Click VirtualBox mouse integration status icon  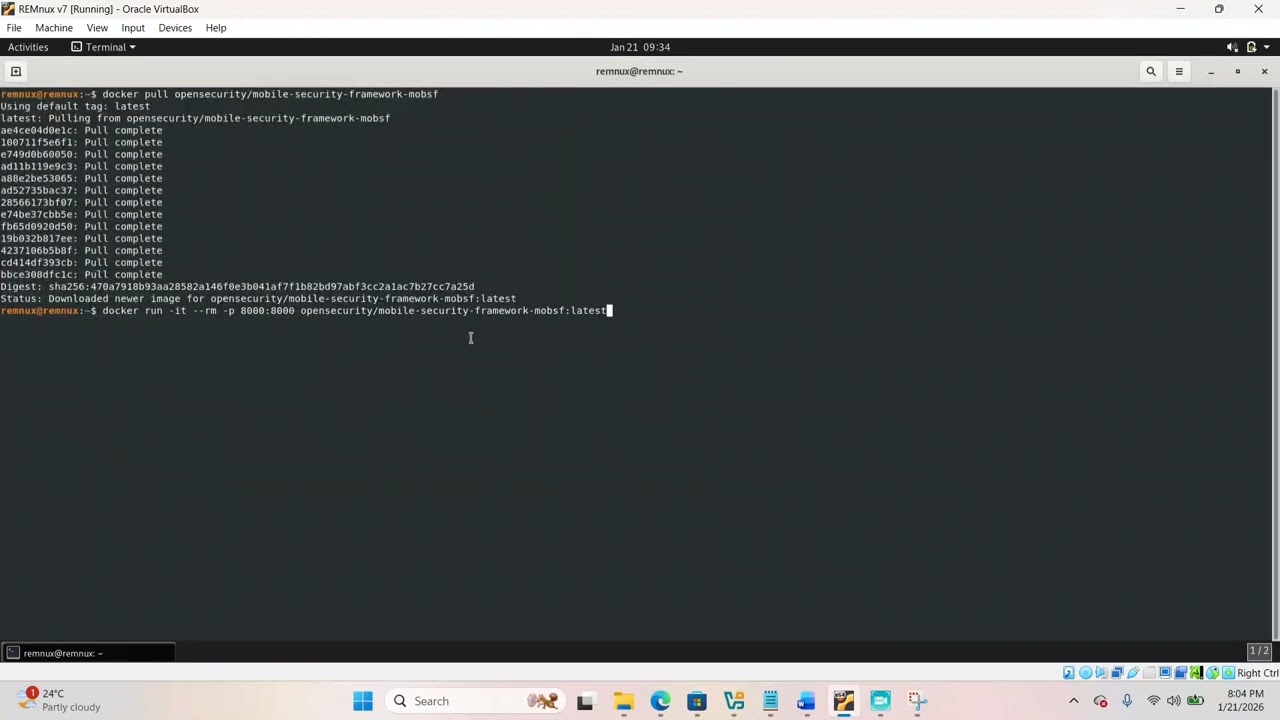(1213, 673)
